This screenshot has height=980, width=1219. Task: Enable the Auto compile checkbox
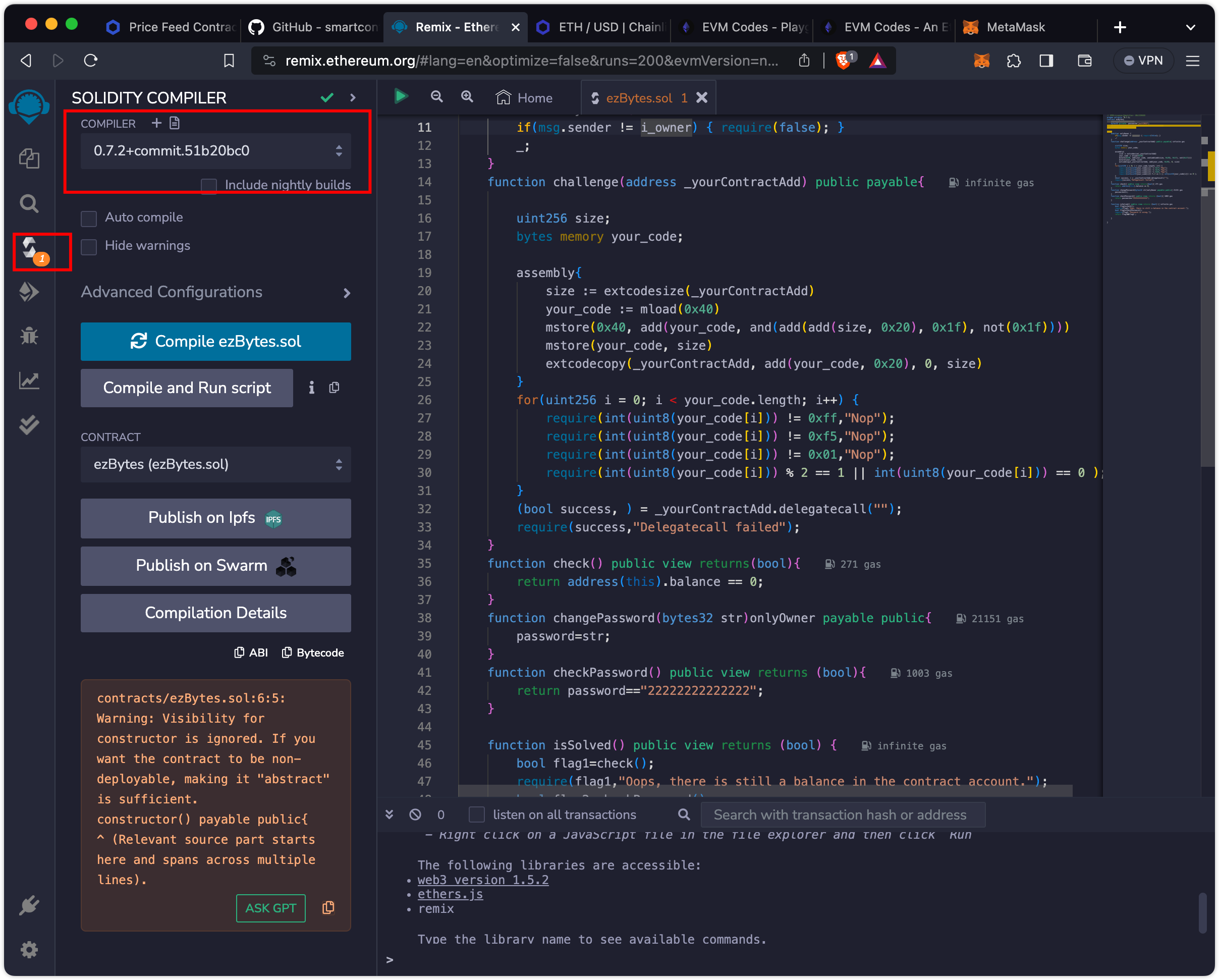point(89,219)
